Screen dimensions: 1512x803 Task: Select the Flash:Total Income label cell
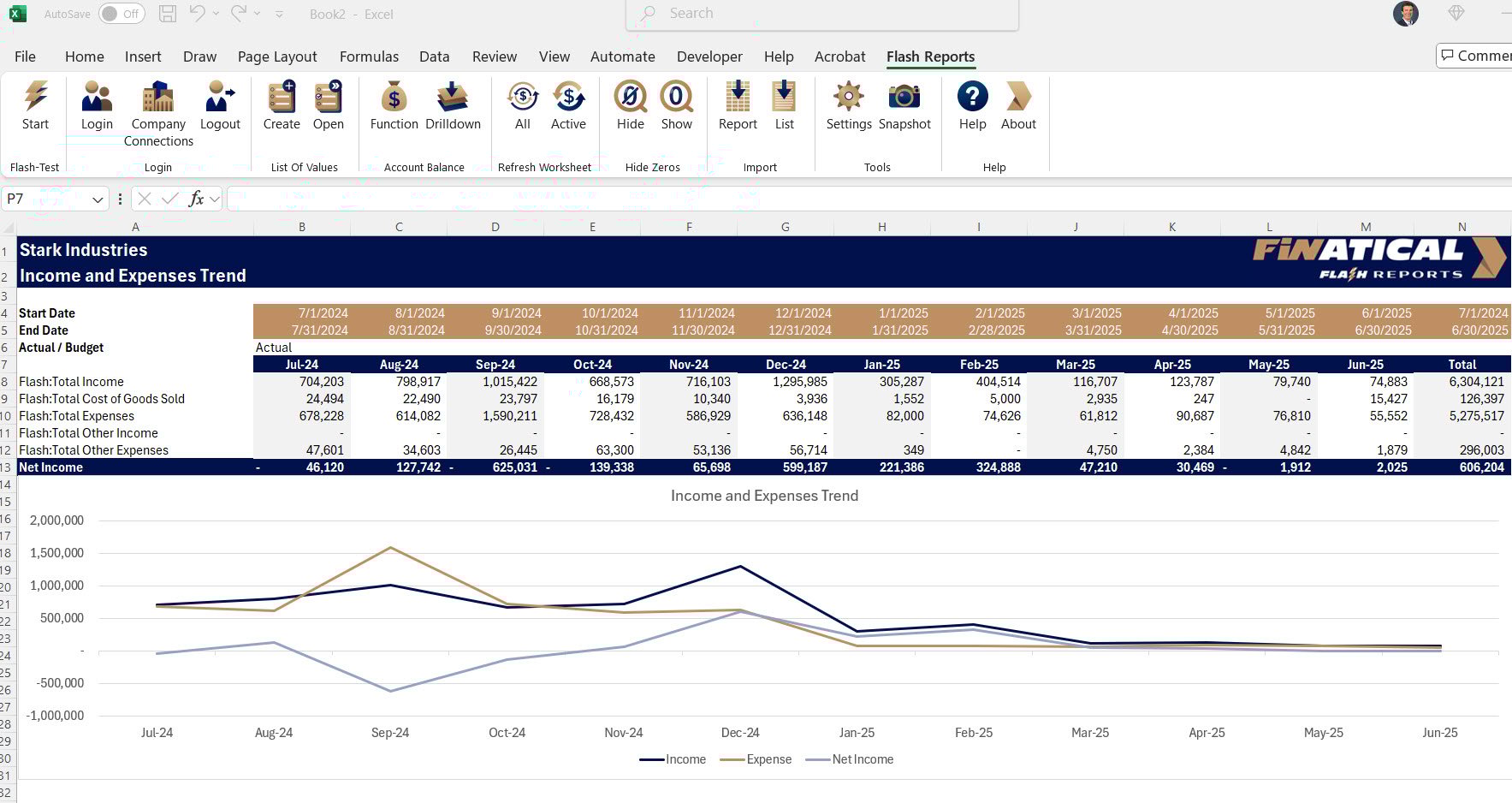coord(135,382)
